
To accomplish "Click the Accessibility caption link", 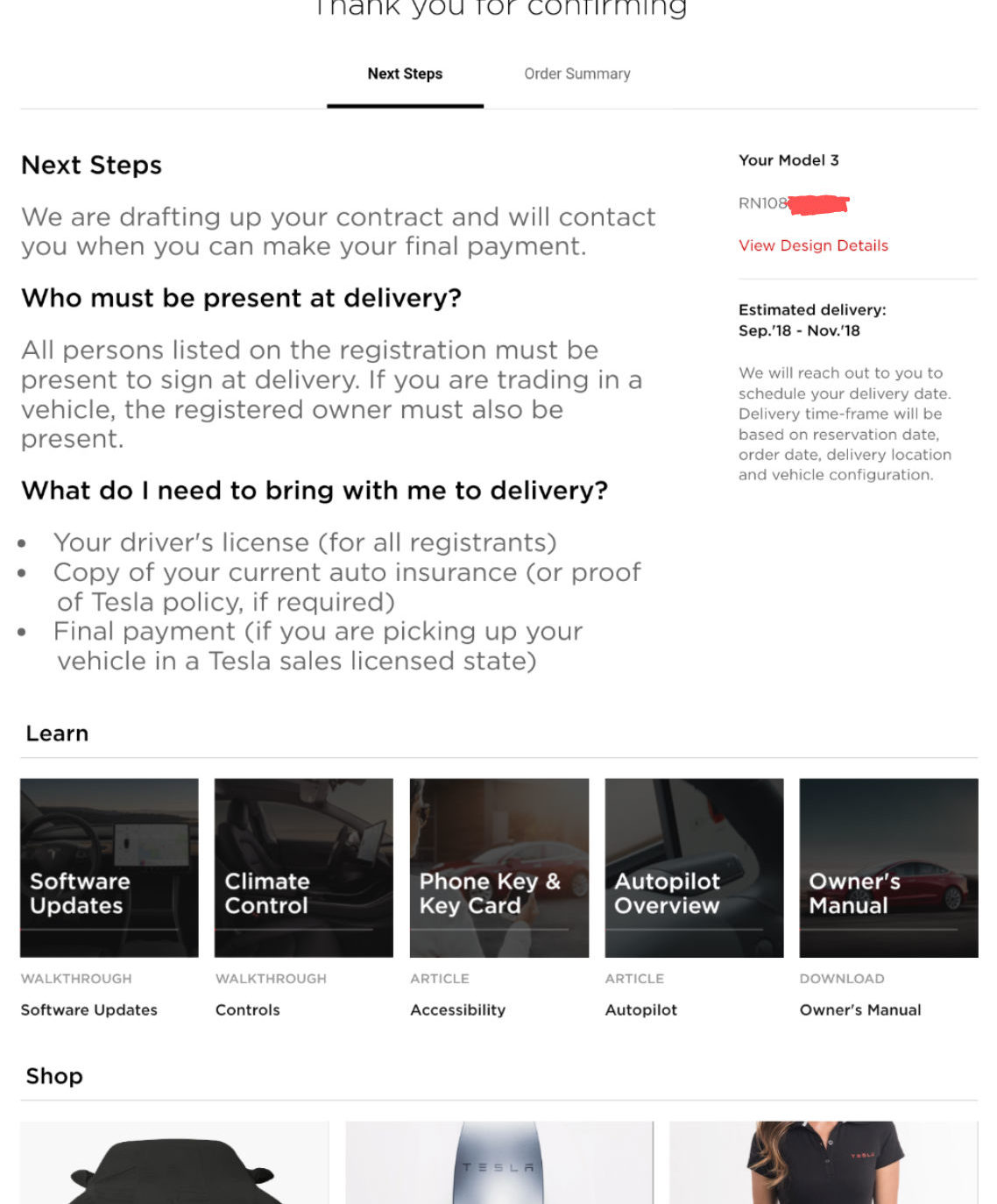I will tap(458, 1009).
